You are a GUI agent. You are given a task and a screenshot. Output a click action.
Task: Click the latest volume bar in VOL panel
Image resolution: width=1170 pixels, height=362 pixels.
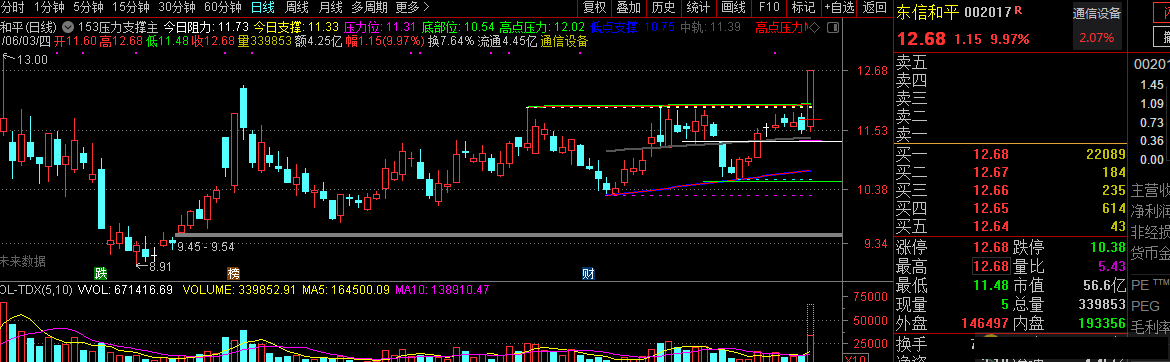click(x=811, y=333)
